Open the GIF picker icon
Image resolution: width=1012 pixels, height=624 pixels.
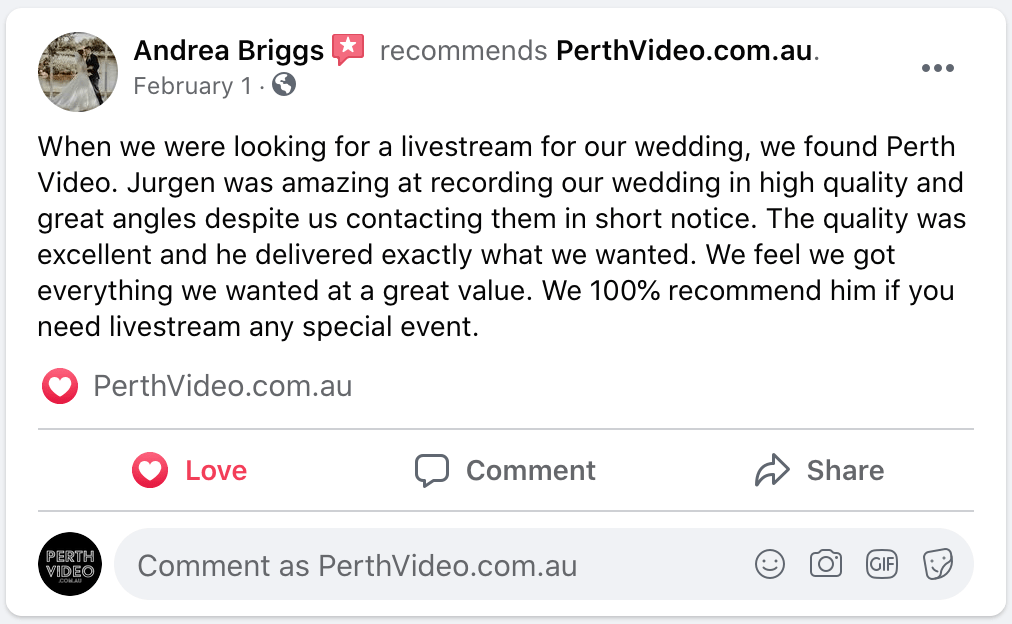881,564
